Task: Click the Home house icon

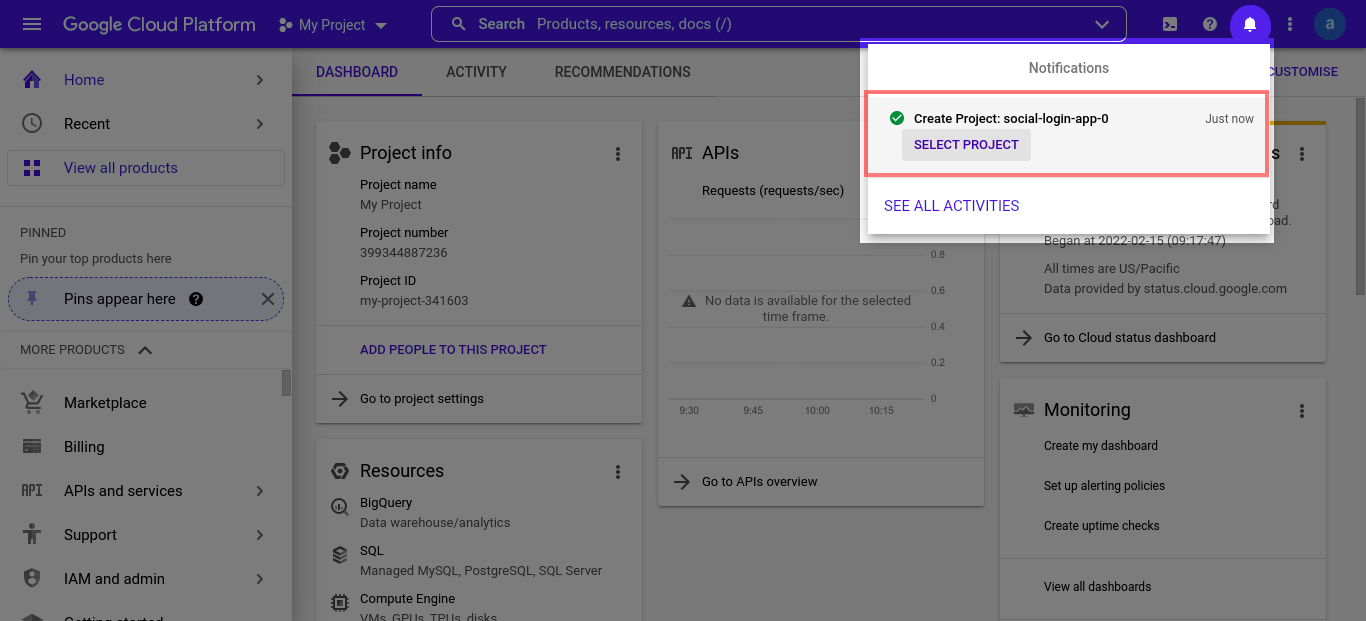Action: pyautogui.click(x=32, y=80)
